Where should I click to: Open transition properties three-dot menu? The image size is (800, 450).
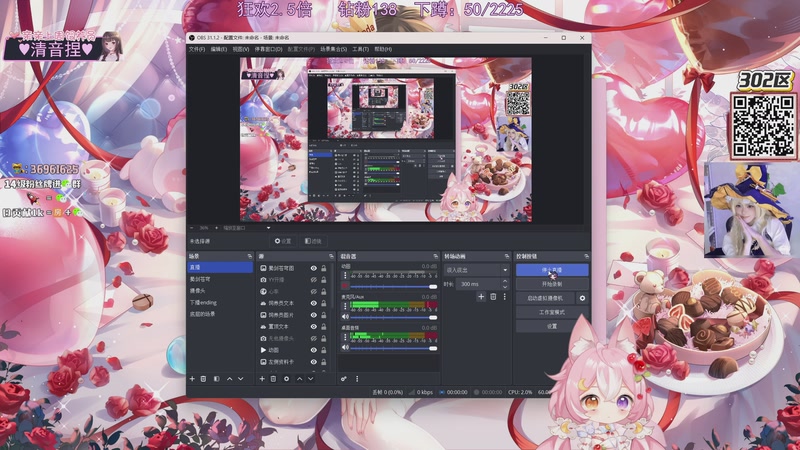(x=505, y=296)
